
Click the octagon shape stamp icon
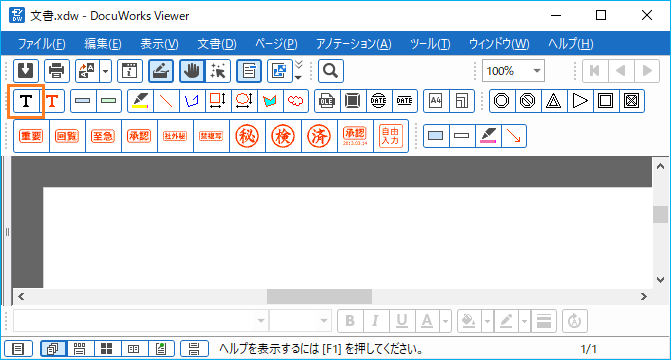502,101
